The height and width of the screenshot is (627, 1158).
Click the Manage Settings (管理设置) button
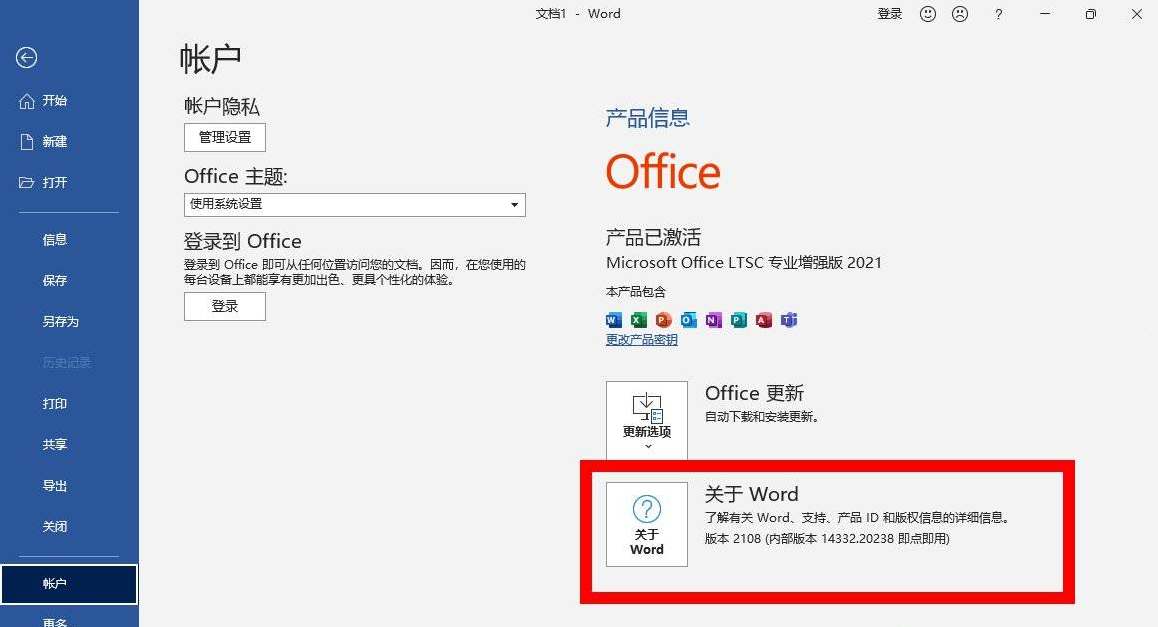(x=225, y=137)
